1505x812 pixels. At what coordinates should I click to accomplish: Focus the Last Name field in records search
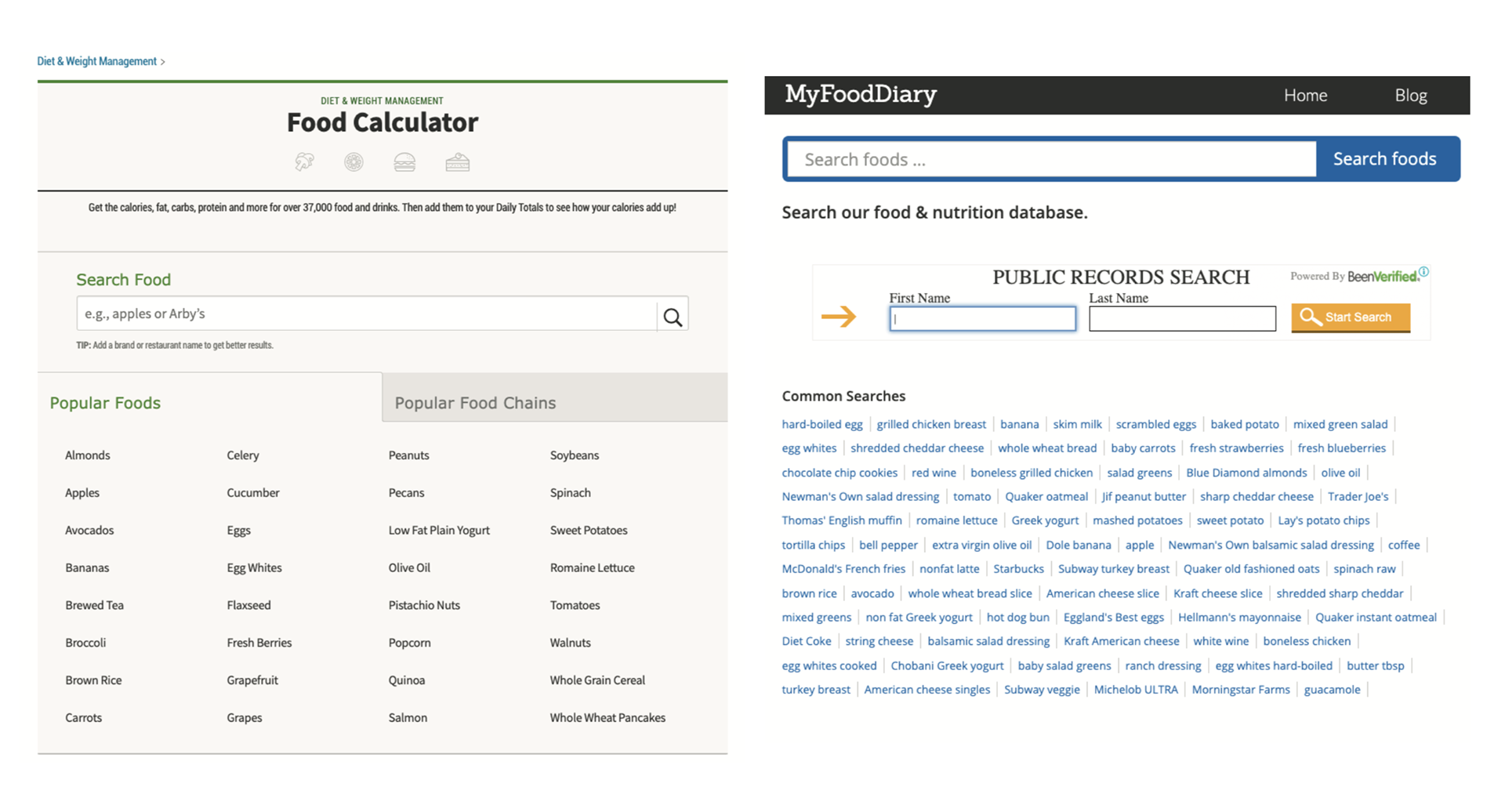1182,318
